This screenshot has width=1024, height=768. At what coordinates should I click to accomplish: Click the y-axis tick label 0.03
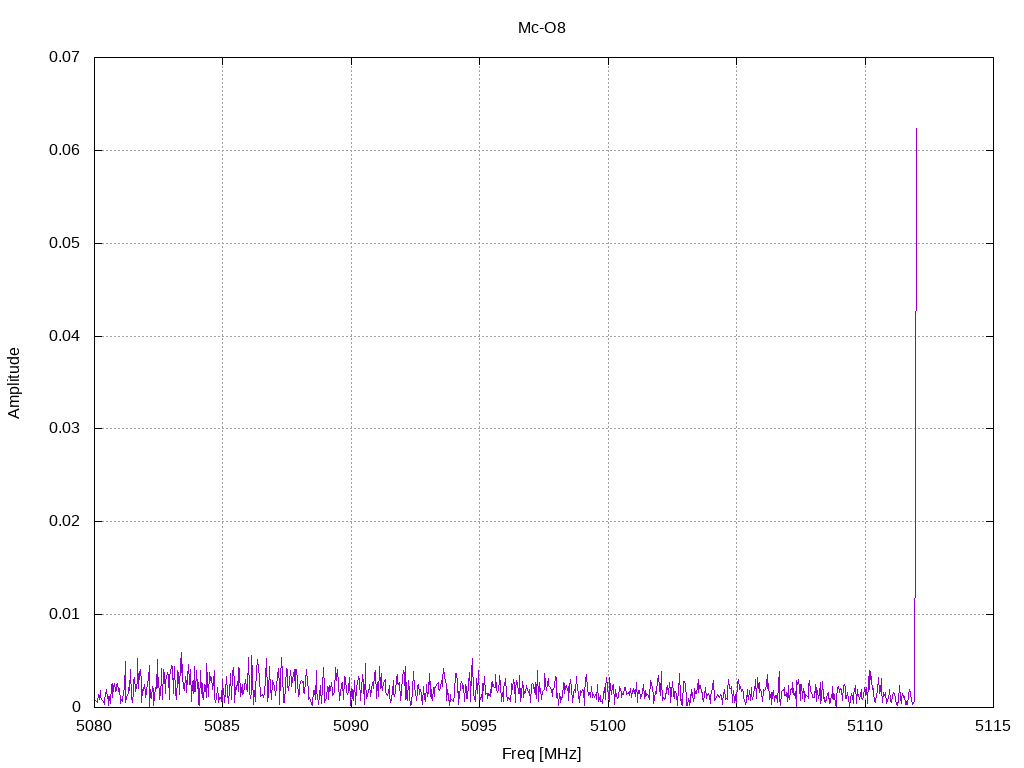pyautogui.click(x=65, y=428)
